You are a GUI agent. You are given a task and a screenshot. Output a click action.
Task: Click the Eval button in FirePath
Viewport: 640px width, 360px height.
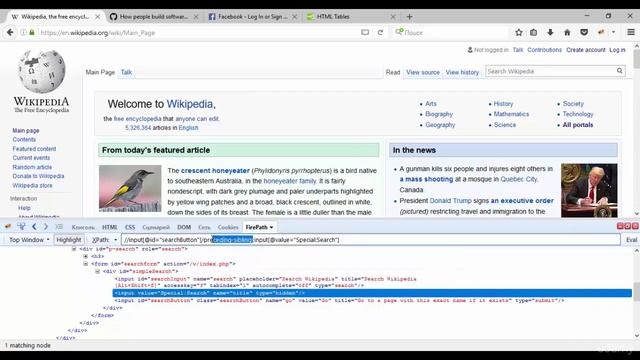[631, 240]
